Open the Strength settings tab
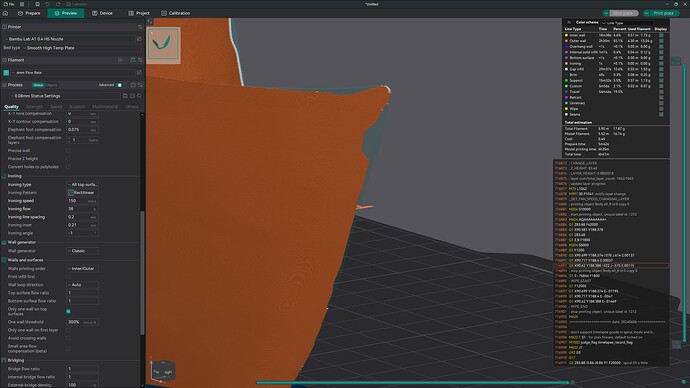This screenshot has height=388, width=690. pos(34,106)
